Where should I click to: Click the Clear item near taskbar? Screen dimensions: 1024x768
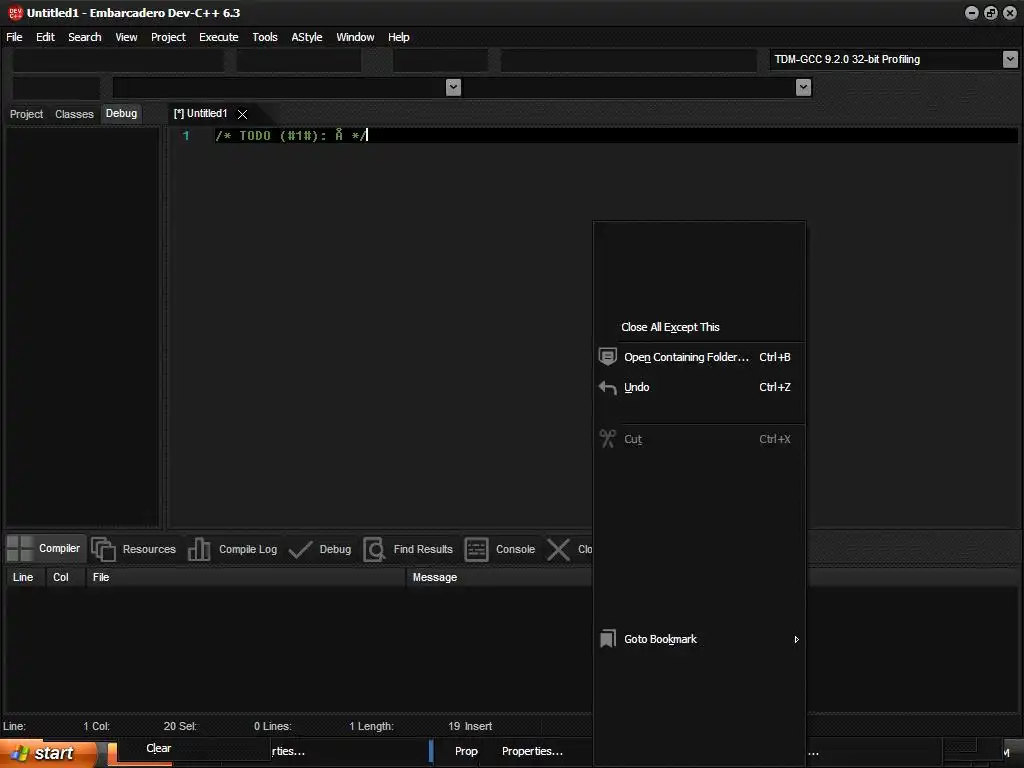pos(159,748)
